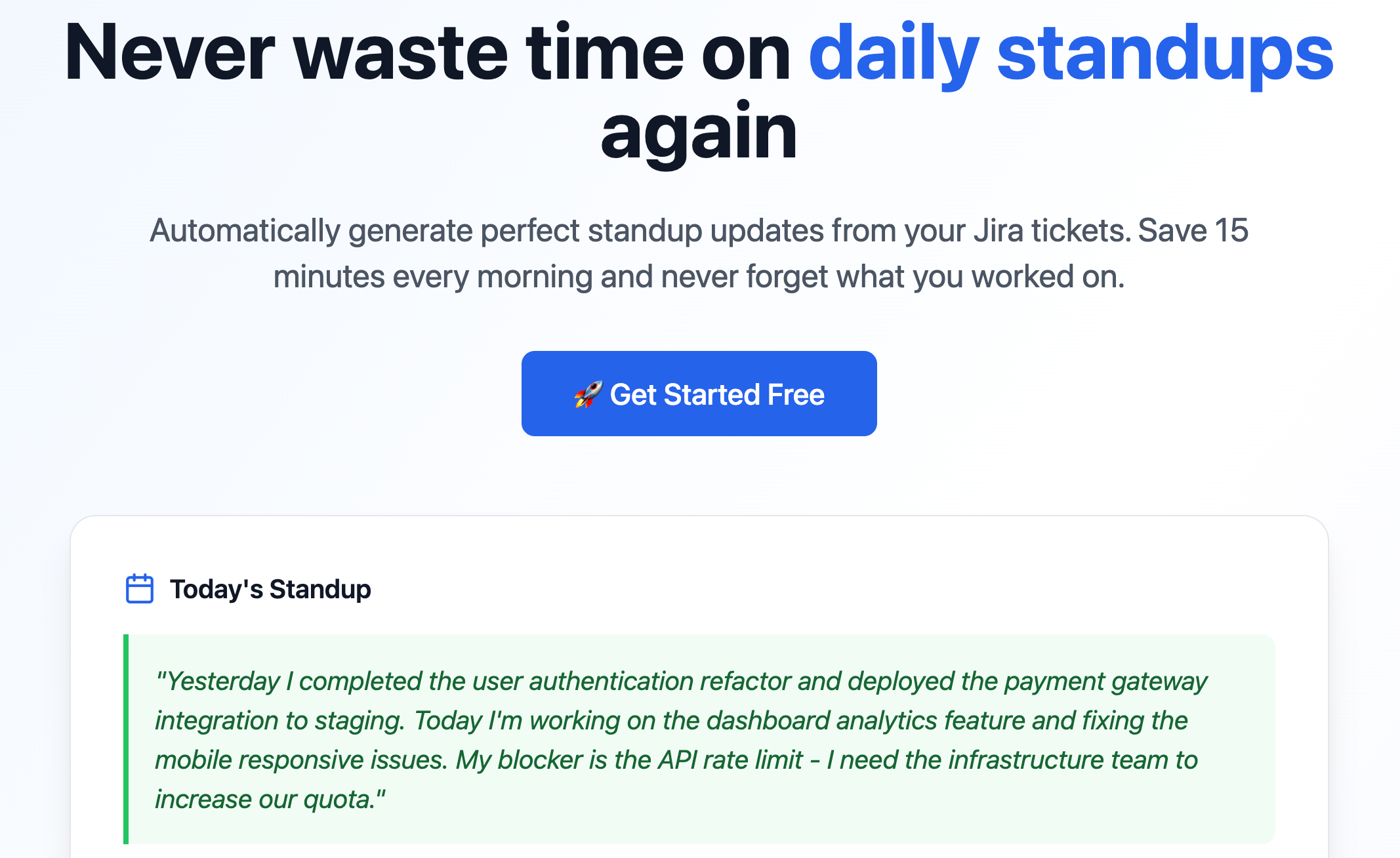Click the word "again" in the headline
Screen dimensions: 1400x858
point(699,131)
